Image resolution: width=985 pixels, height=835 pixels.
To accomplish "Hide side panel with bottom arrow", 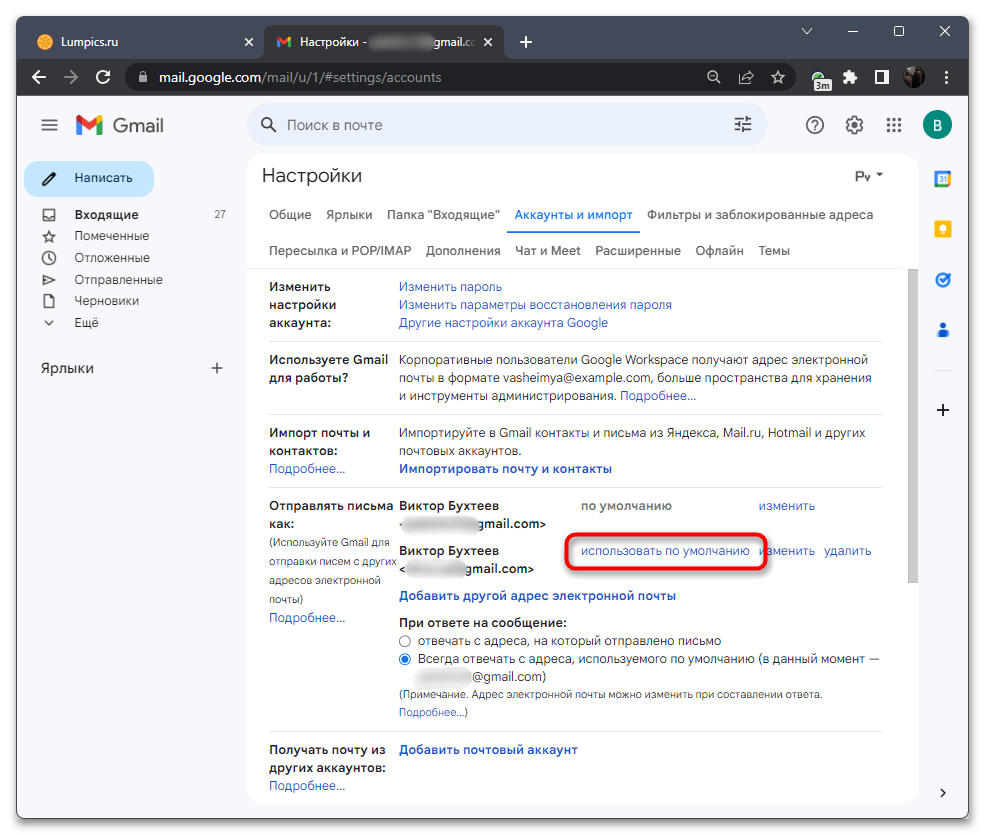I will tap(942, 793).
